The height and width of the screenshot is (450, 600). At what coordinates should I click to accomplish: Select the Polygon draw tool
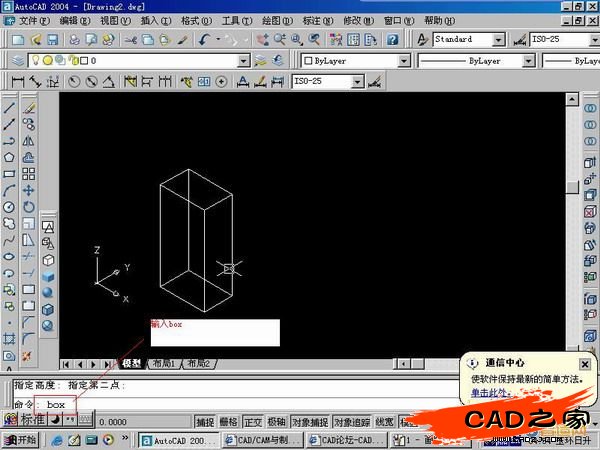point(9,157)
